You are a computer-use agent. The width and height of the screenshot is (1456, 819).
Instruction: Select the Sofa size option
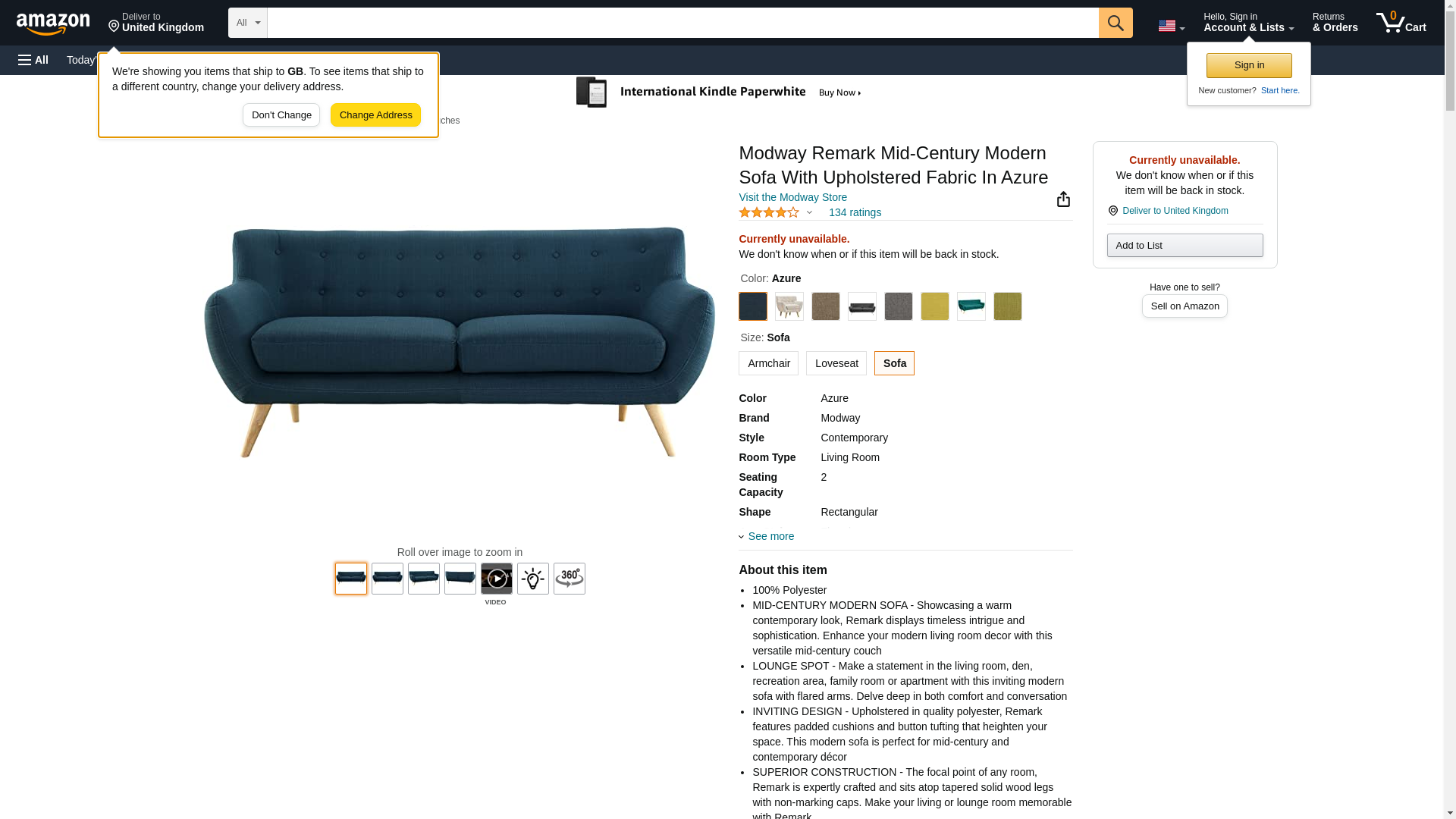pyautogui.click(x=894, y=363)
